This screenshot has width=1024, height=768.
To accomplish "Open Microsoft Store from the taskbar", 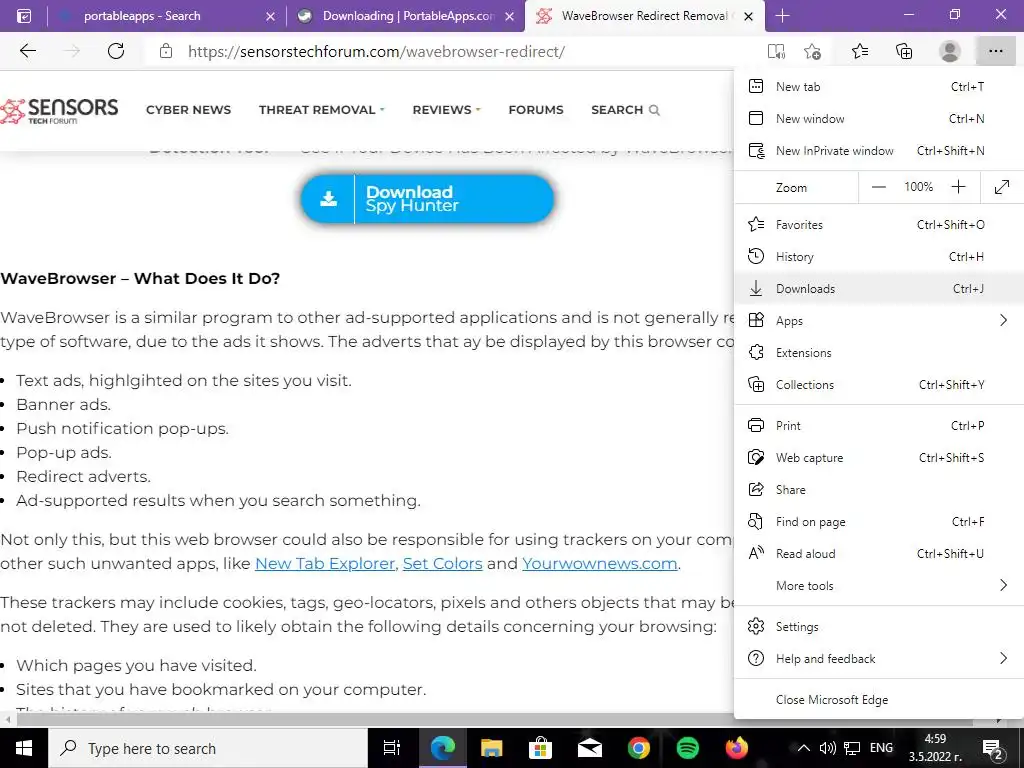I will pyautogui.click(x=540, y=748).
